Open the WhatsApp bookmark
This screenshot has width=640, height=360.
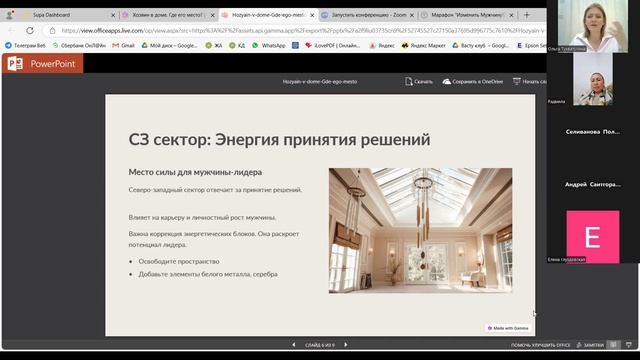[x=269, y=46]
